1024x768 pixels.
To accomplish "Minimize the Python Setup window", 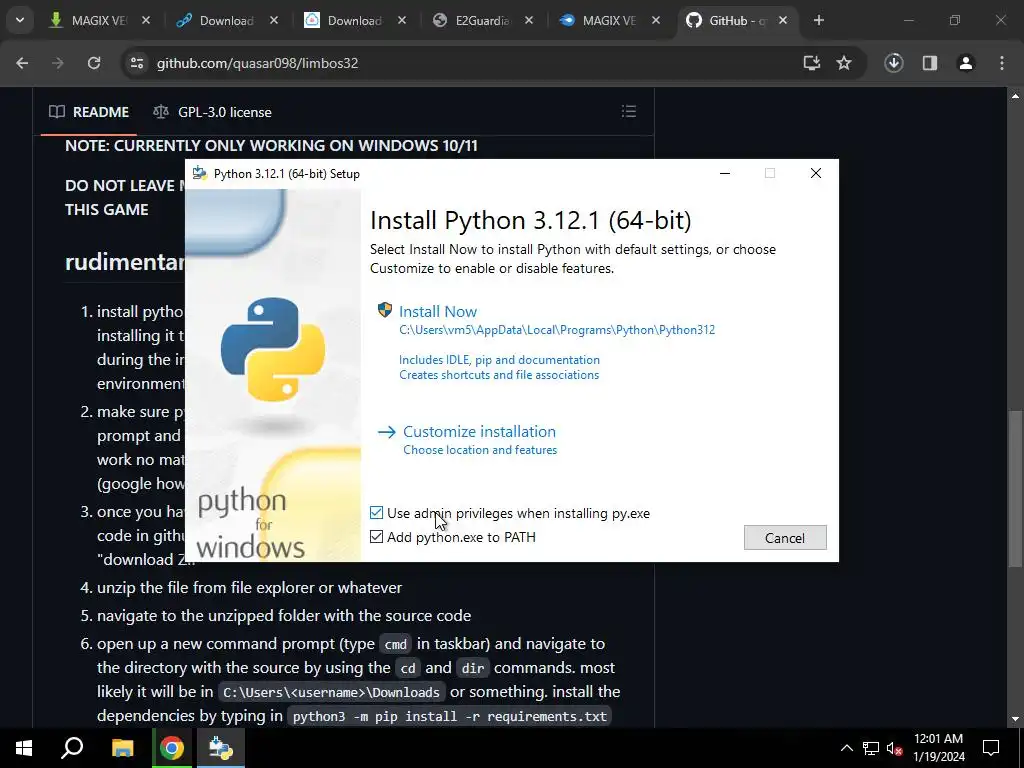I will click(725, 173).
